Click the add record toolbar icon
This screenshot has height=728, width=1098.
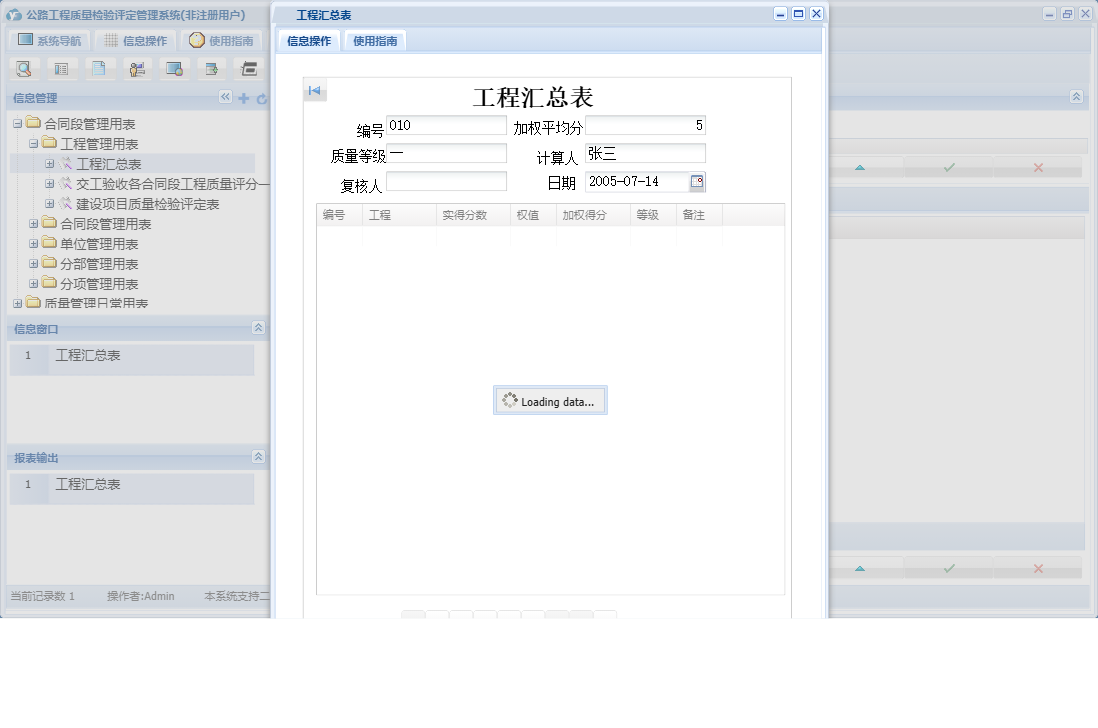pyautogui.click(x=211, y=68)
